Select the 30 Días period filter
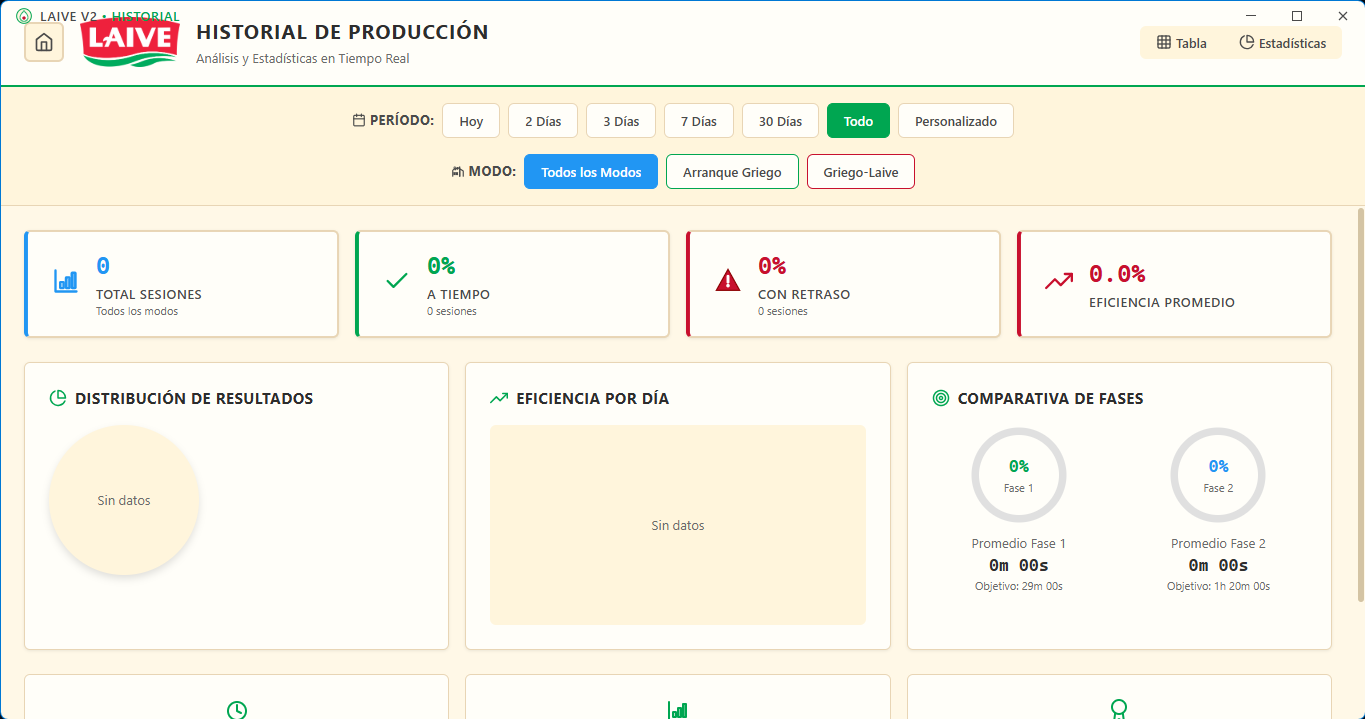 click(x=780, y=121)
